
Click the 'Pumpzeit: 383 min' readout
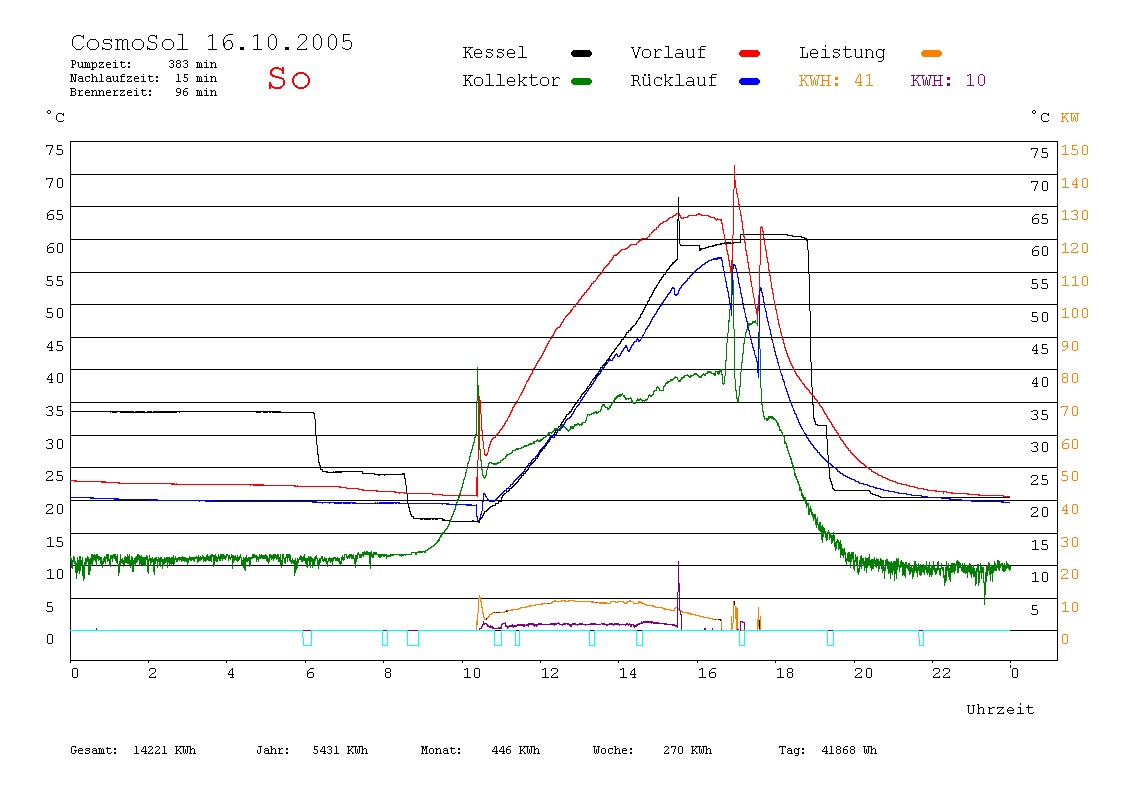click(x=144, y=64)
